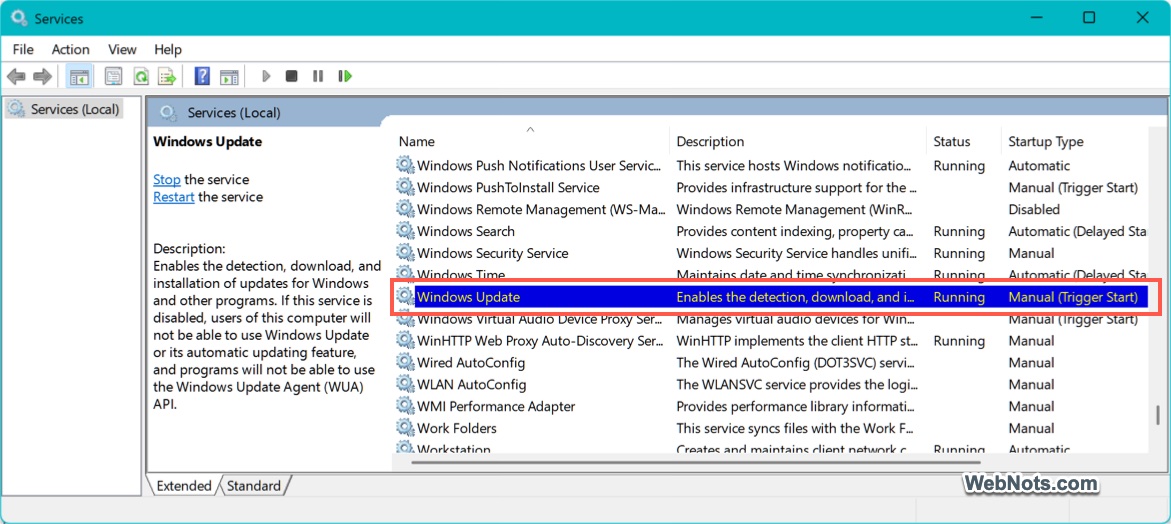The height and width of the screenshot is (524, 1171).
Task: Click the 'Provides content indexing' description cell
Action: [x=794, y=231]
